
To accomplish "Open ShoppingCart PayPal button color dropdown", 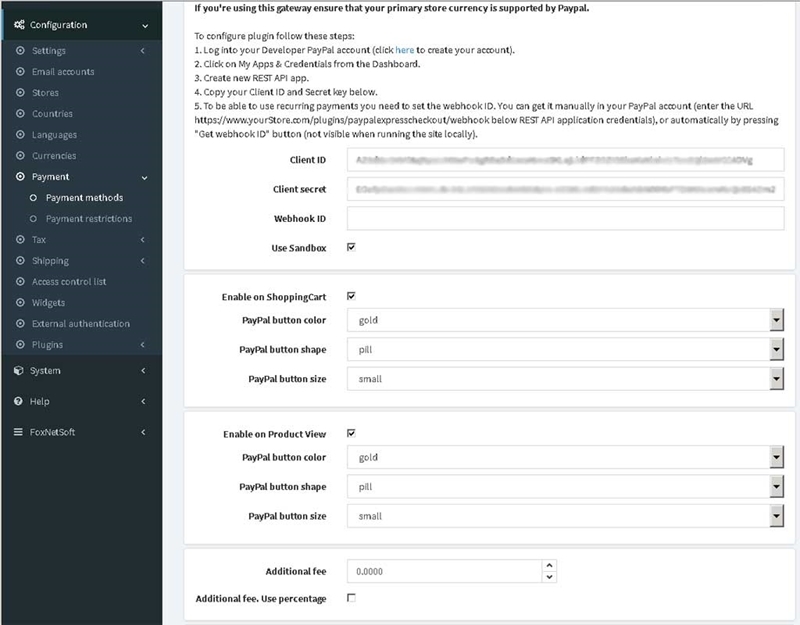I will click(x=565, y=320).
